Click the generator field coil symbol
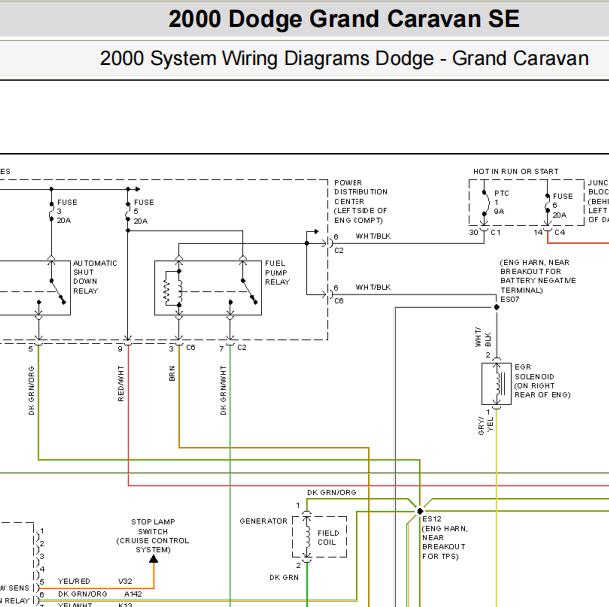The height and width of the screenshot is (607, 609). pyautogui.click(x=307, y=537)
